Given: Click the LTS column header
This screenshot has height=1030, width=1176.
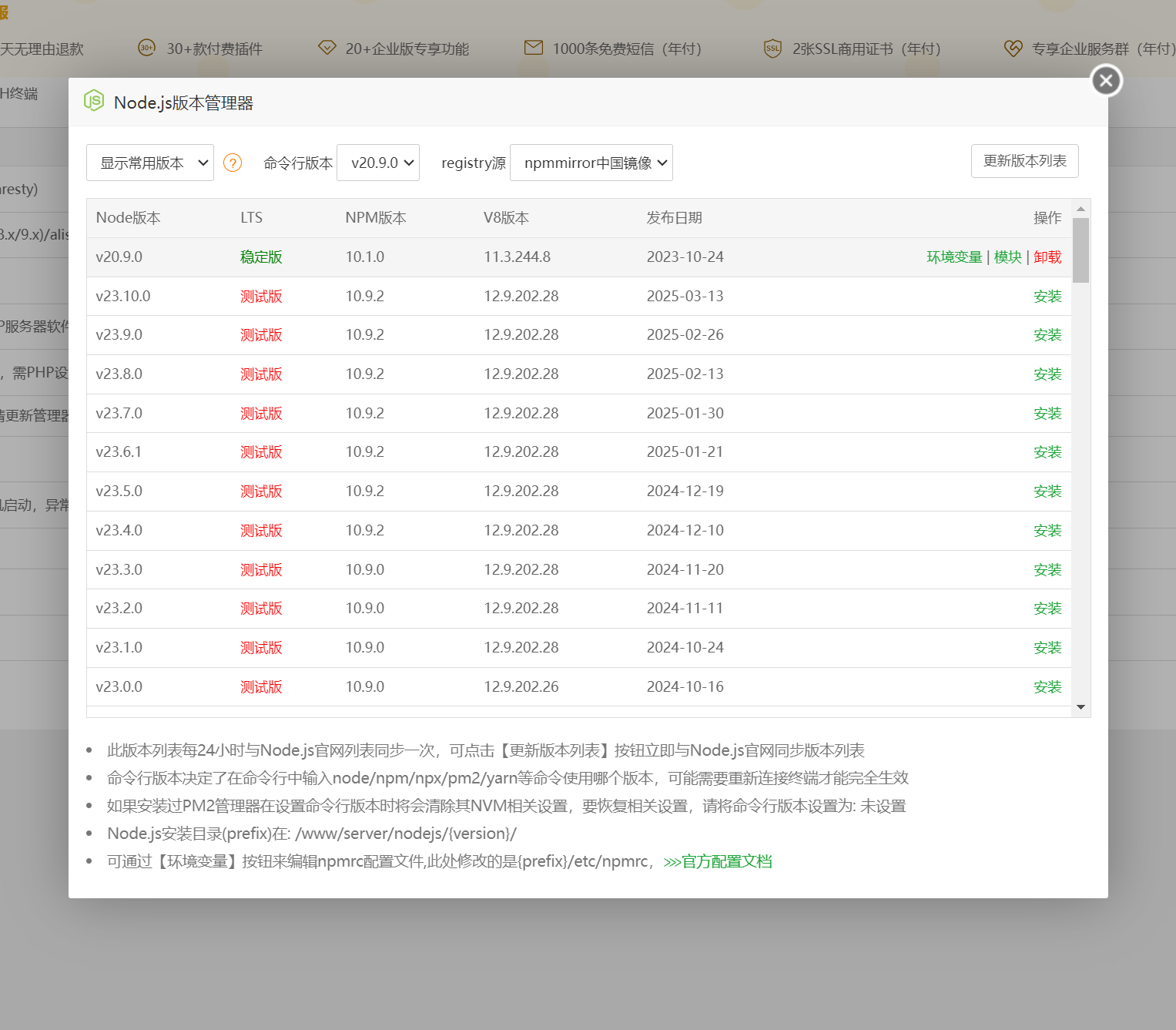Looking at the screenshot, I should (251, 218).
